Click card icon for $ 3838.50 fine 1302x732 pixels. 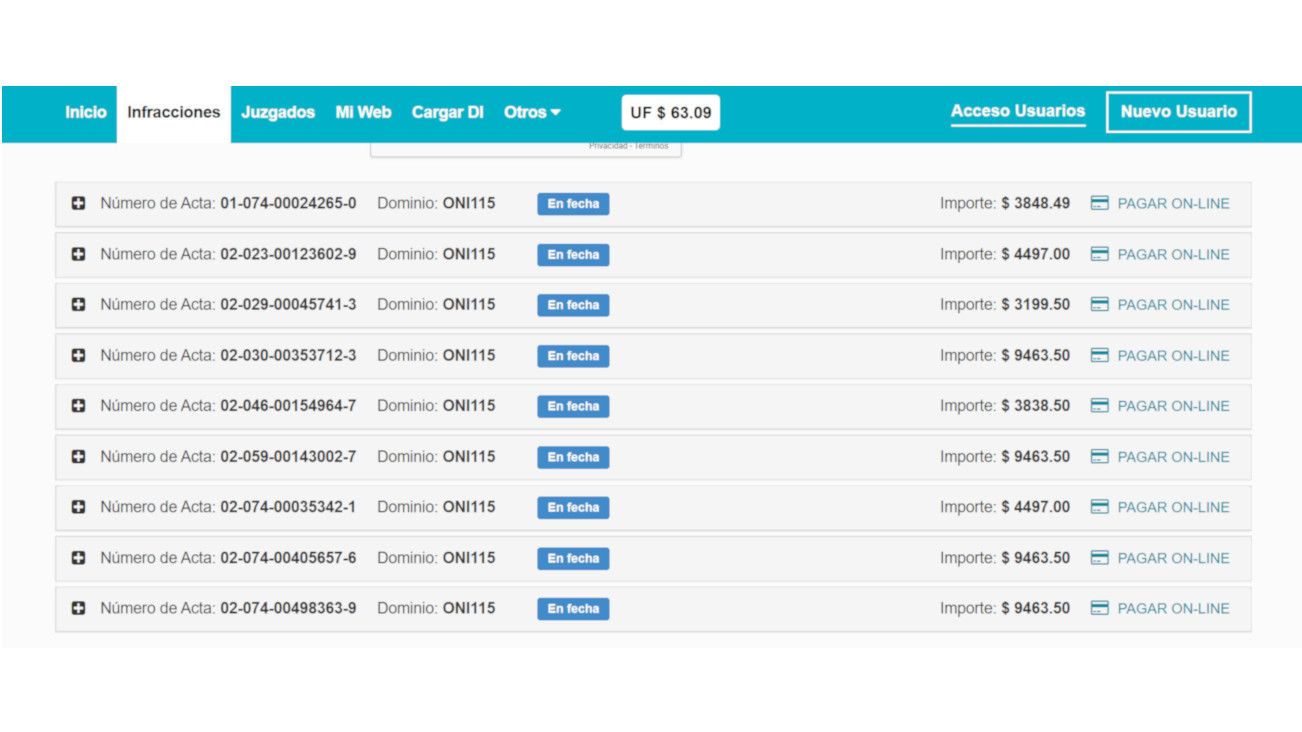pos(1099,405)
